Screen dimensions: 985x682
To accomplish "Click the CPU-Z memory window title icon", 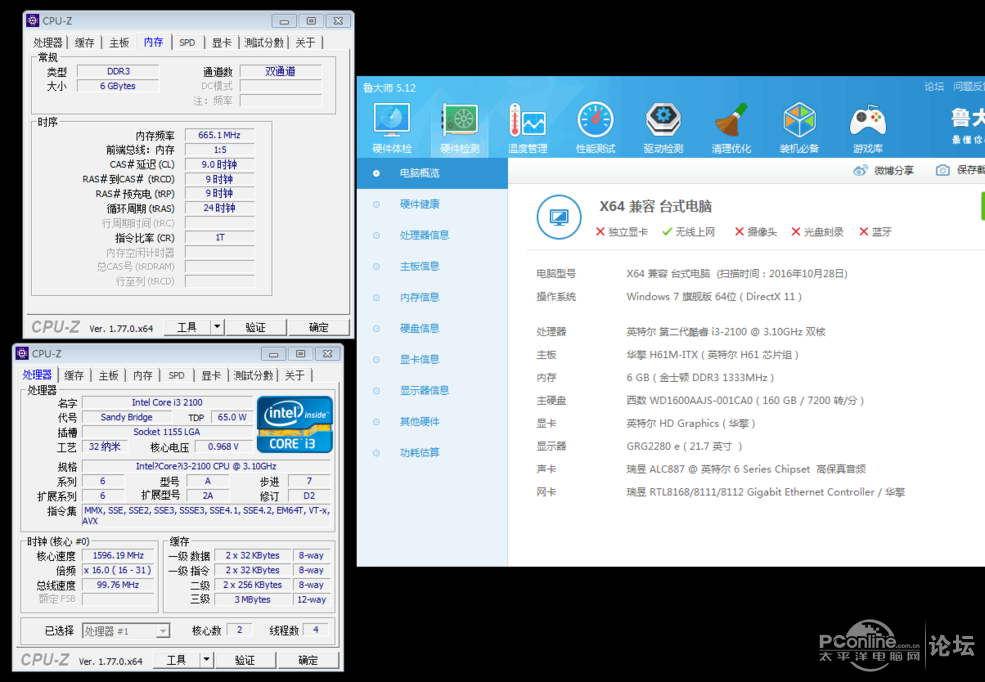I will (33, 21).
